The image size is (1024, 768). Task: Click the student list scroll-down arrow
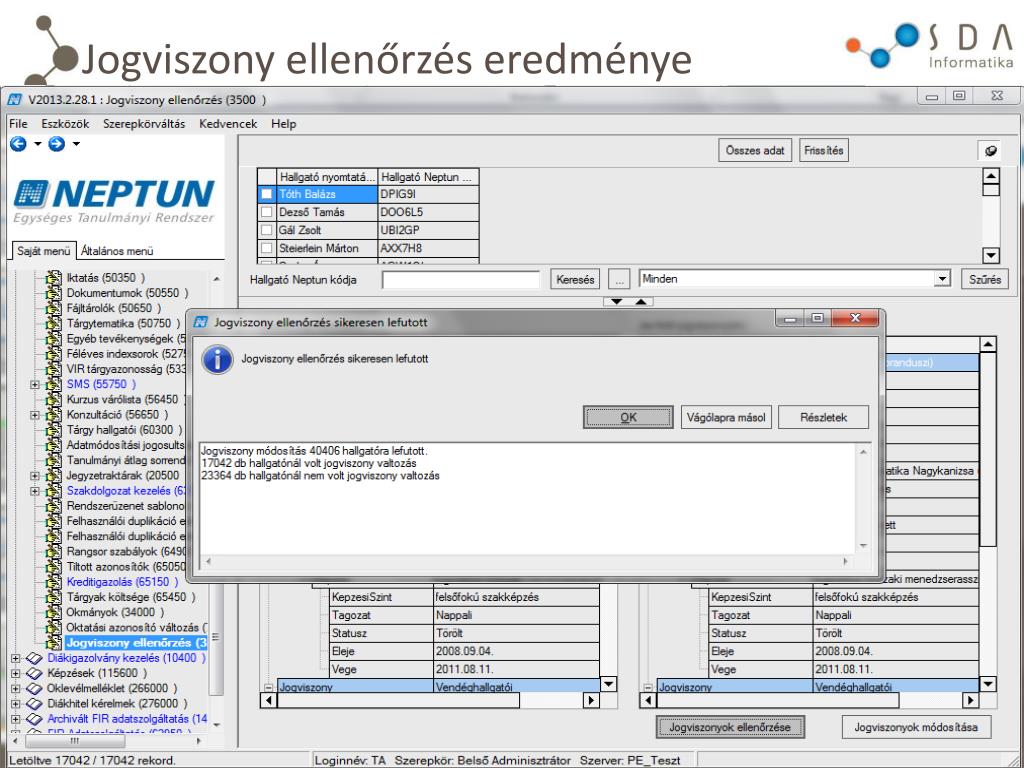(x=991, y=255)
